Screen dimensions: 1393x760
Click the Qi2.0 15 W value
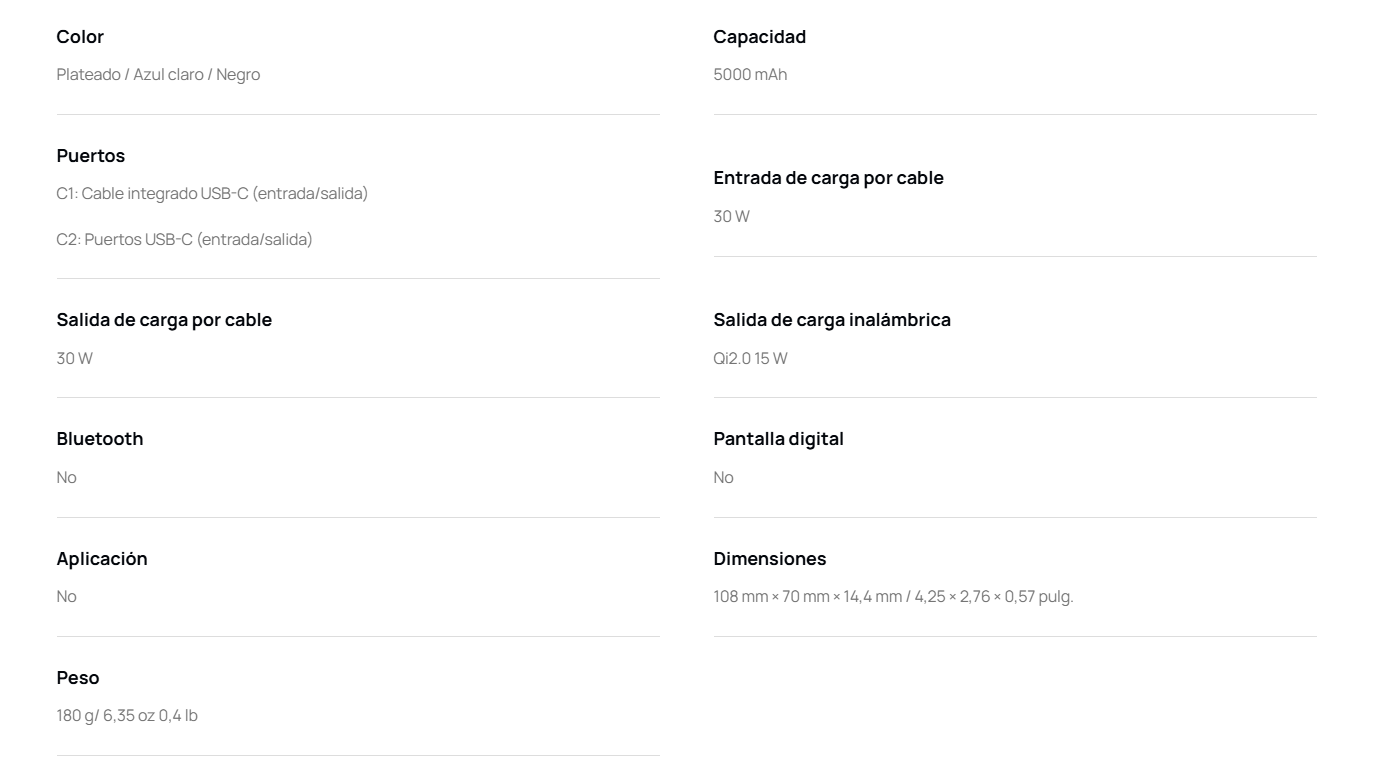750,359
